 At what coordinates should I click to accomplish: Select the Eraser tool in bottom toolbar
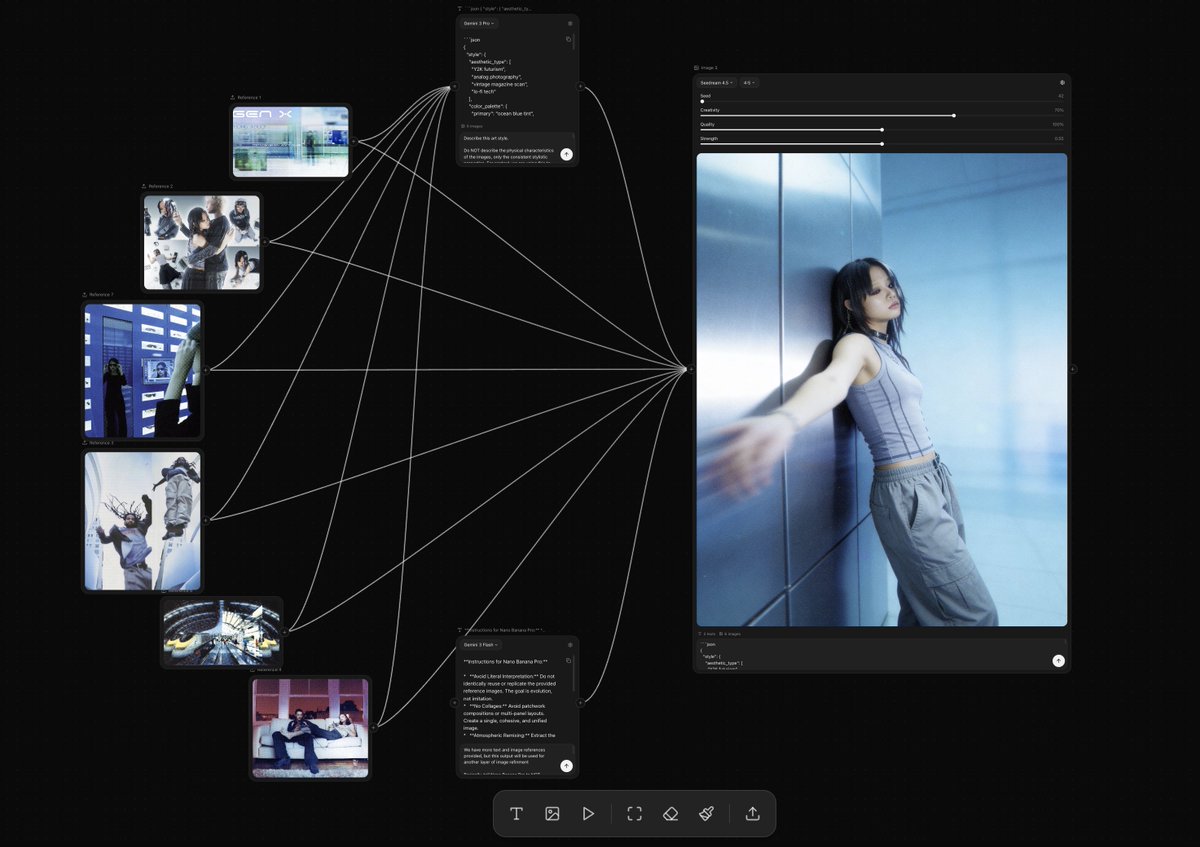click(x=670, y=814)
